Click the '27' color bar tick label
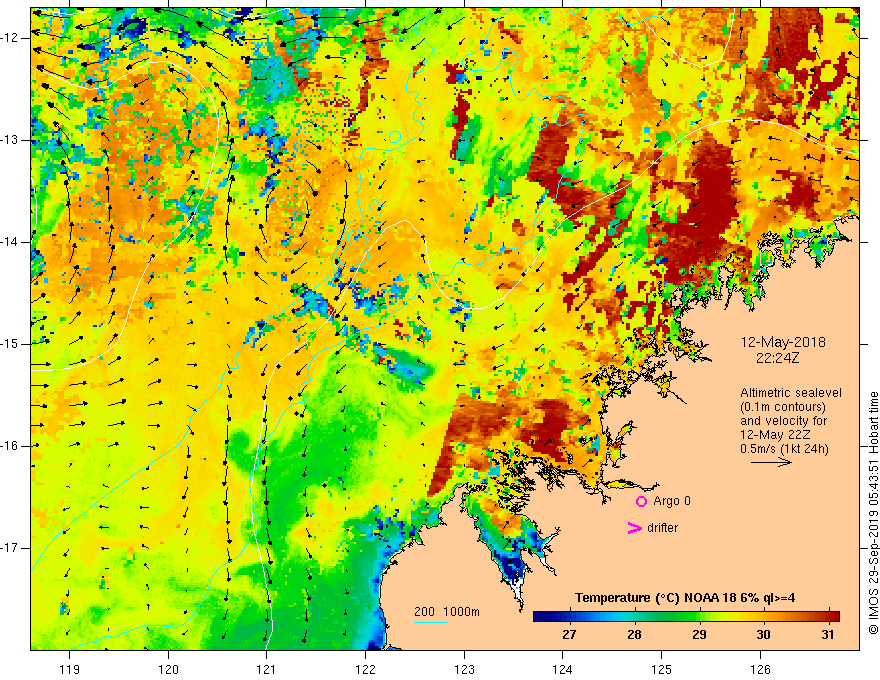Image resolution: width=880 pixels, height=680 pixels. [569, 635]
